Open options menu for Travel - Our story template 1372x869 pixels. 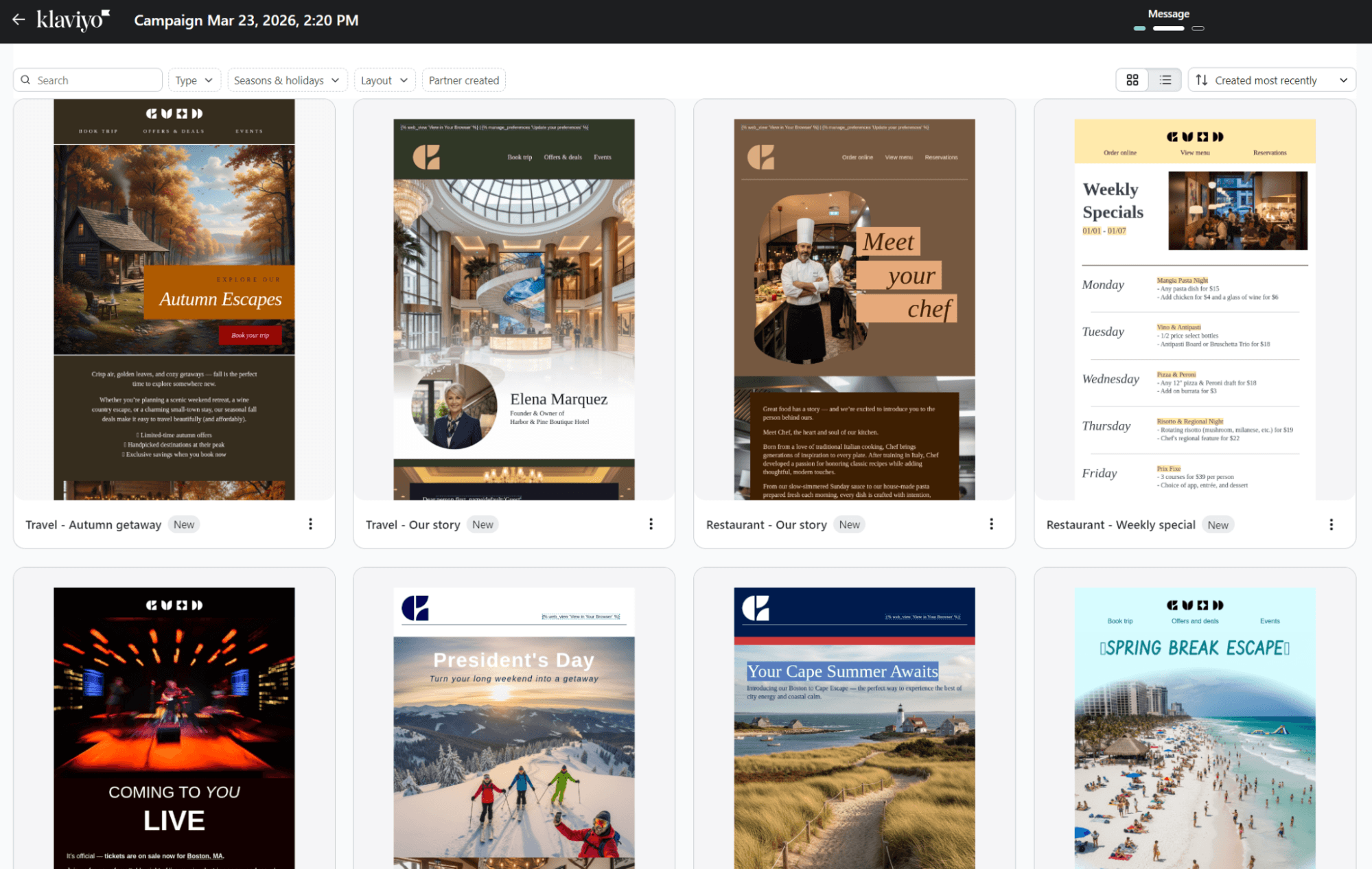tap(651, 524)
